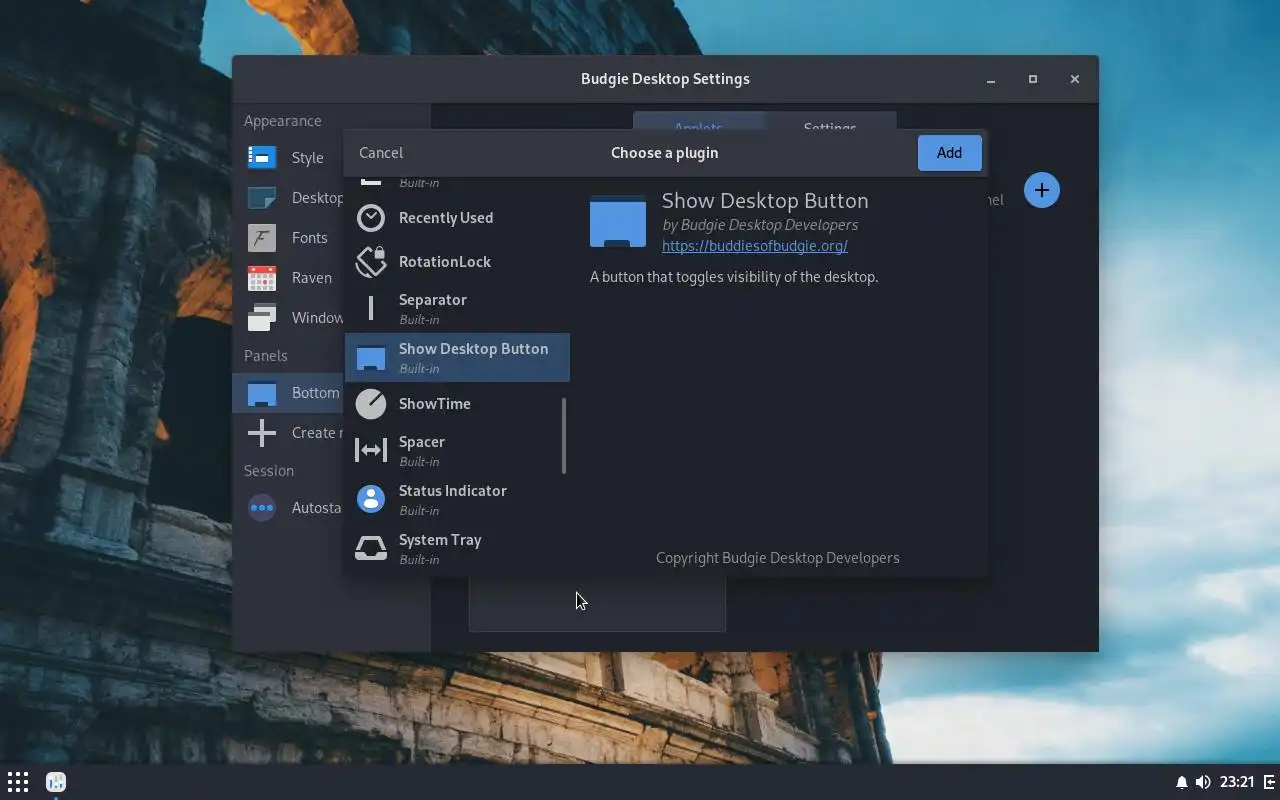Minimize the Budgie Desktop Settings window
This screenshot has width=1280, height=800.
[x=991, y=79]
